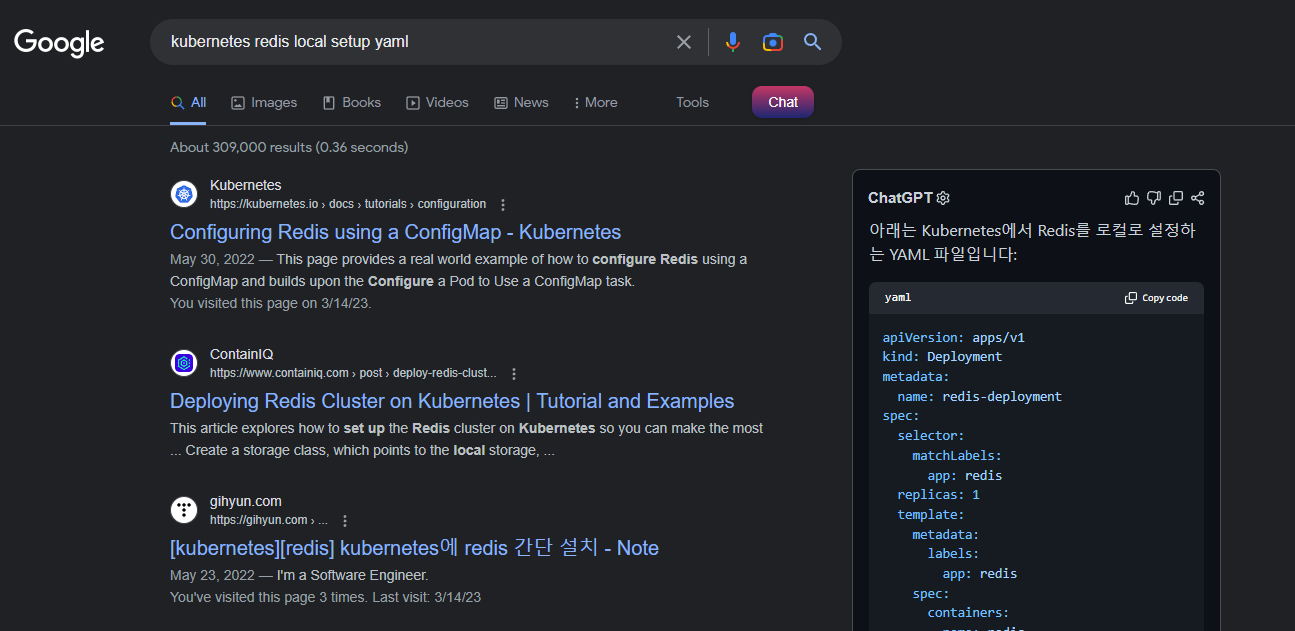Image resolution: width=1295 pixels, height=631 pixels.
Task: Expand the More search categories menu
Action: pos(595,102)
